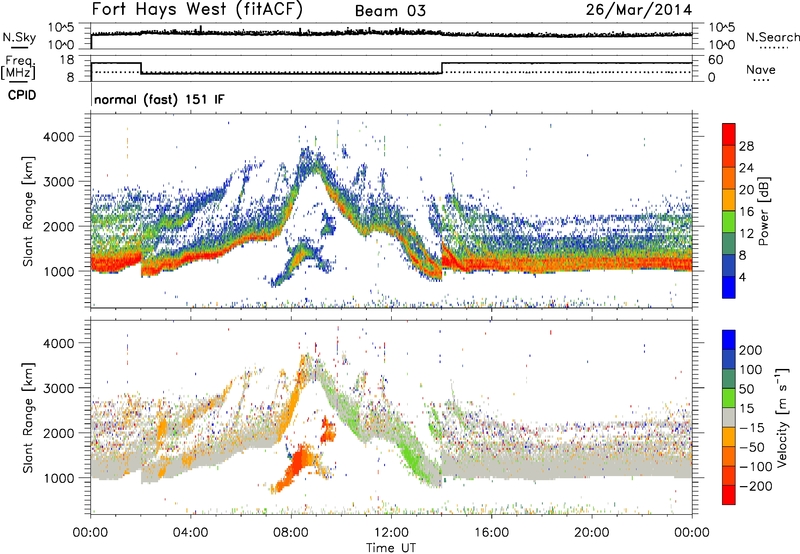The image size is (800, 554).
Task: Click the "3000" tick of the power panel
Action: tap(58, 182)
